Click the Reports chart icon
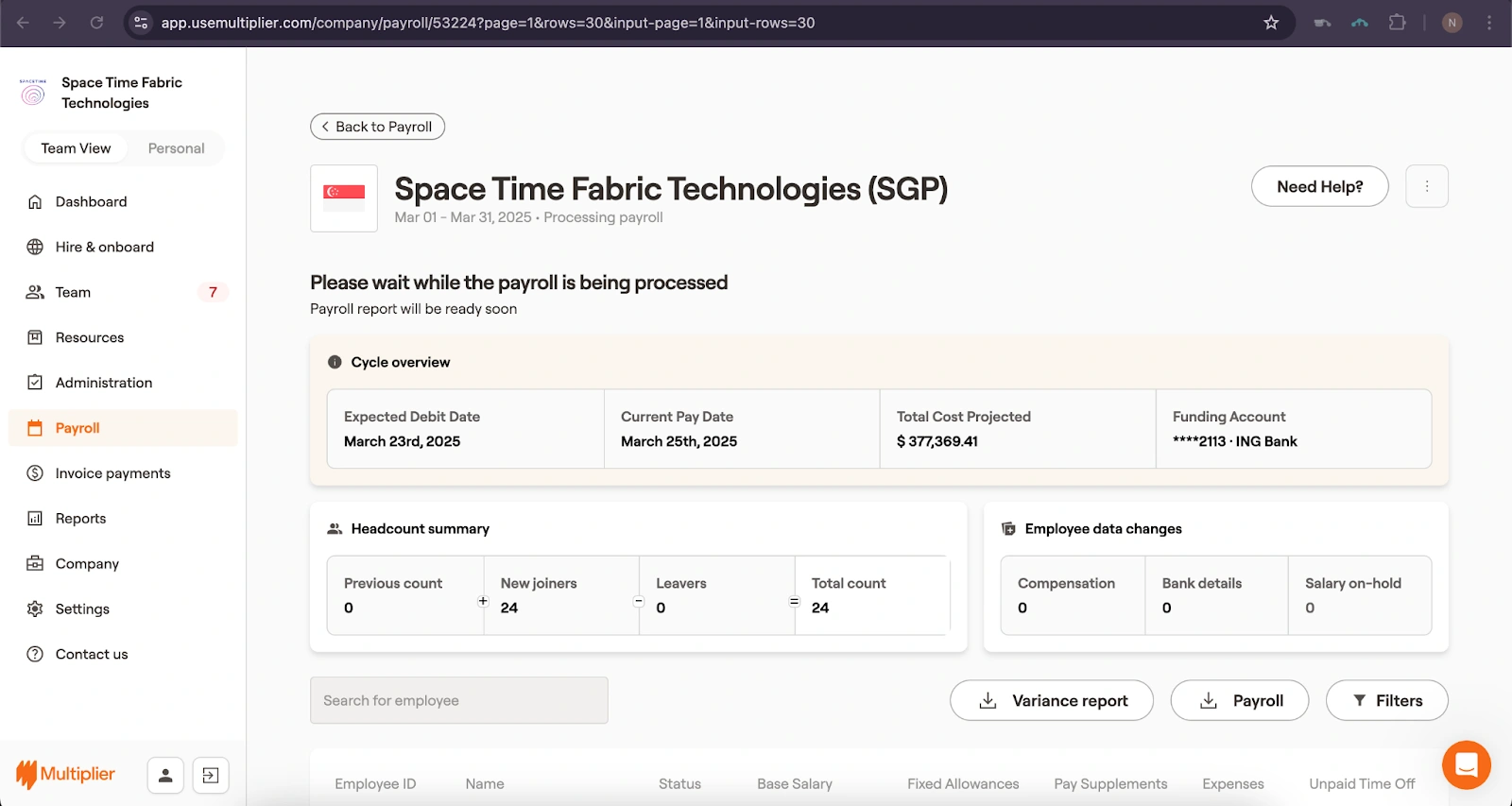This screenshot has height=806, width=1512. click(x=35, y=519)
